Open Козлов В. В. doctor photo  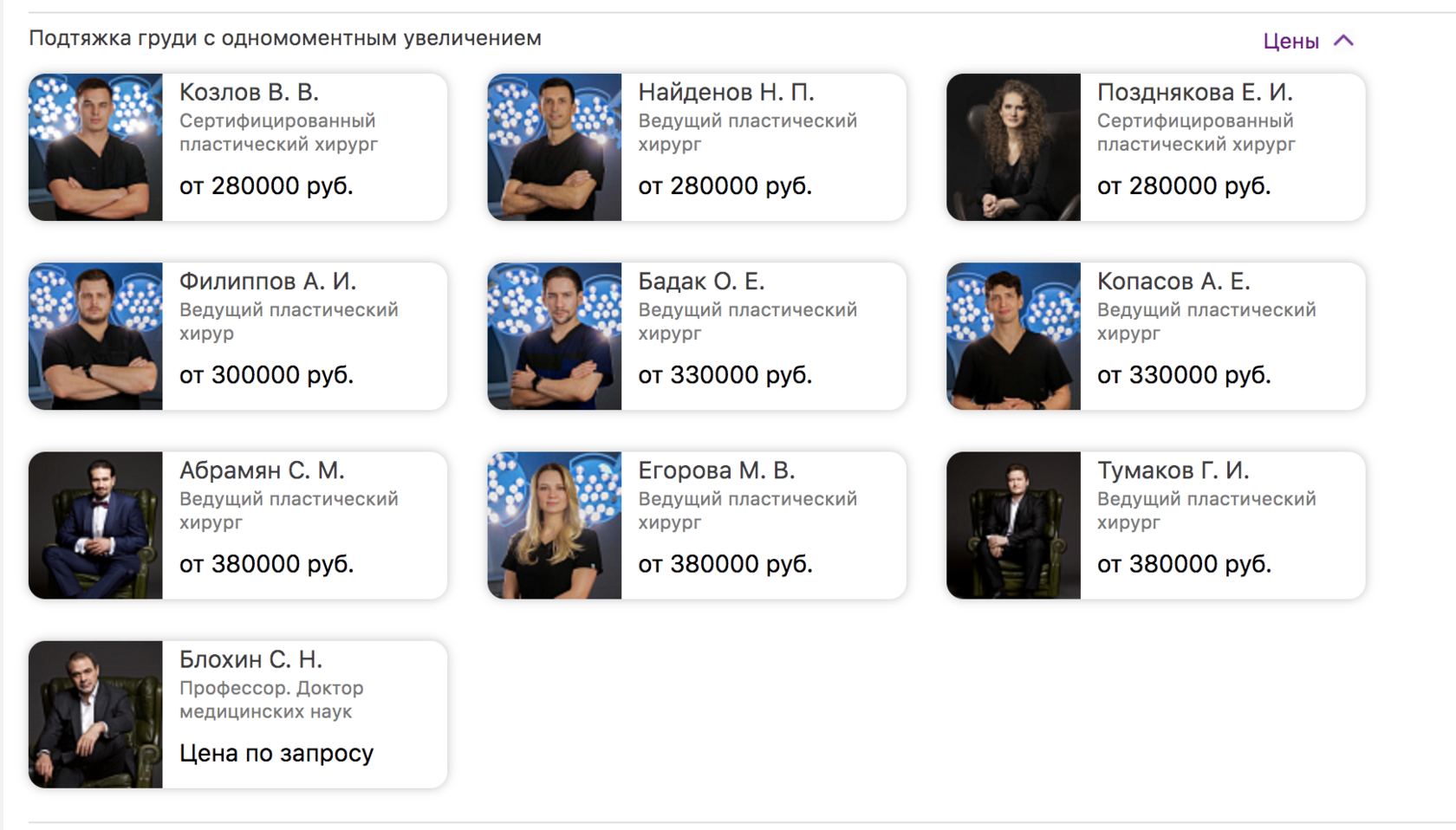pyautogui.click(x=95, y=147)
